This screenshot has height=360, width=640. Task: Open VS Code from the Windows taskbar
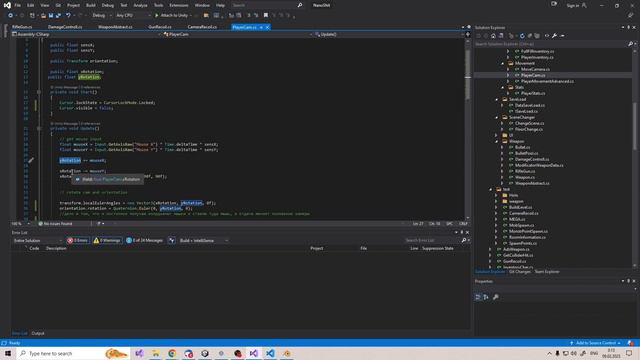coord(270,353)
